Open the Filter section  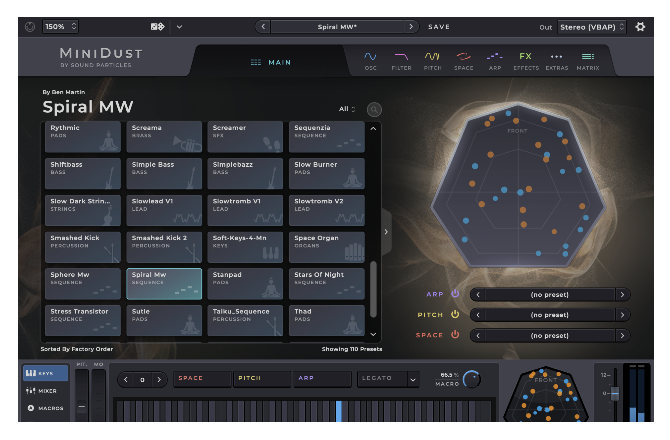click(x=401, y=61)
